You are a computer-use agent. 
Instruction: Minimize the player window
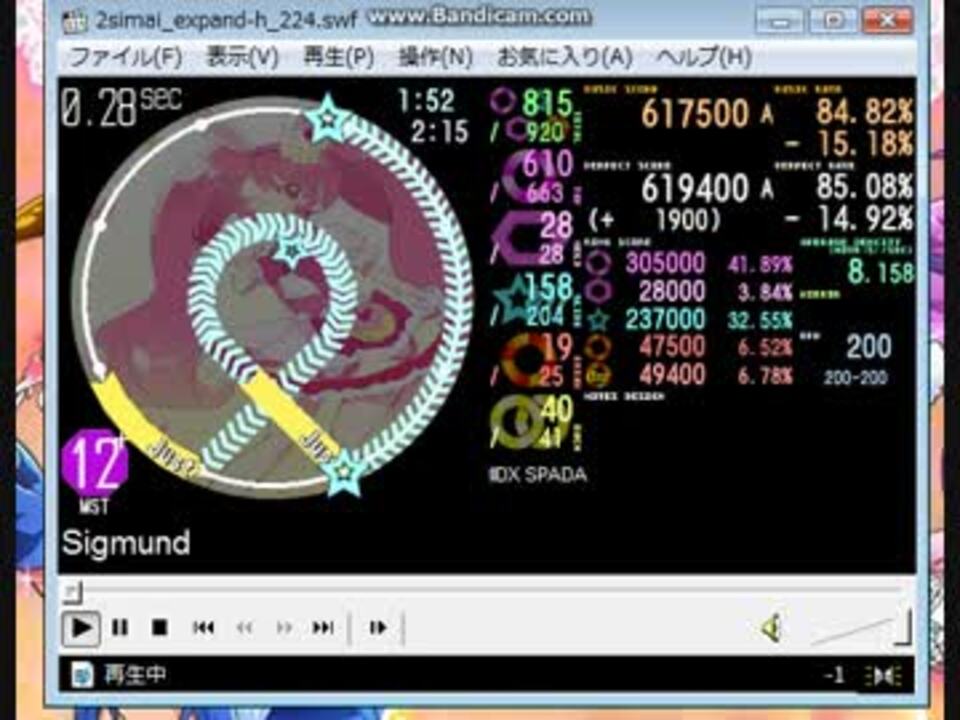781,21
